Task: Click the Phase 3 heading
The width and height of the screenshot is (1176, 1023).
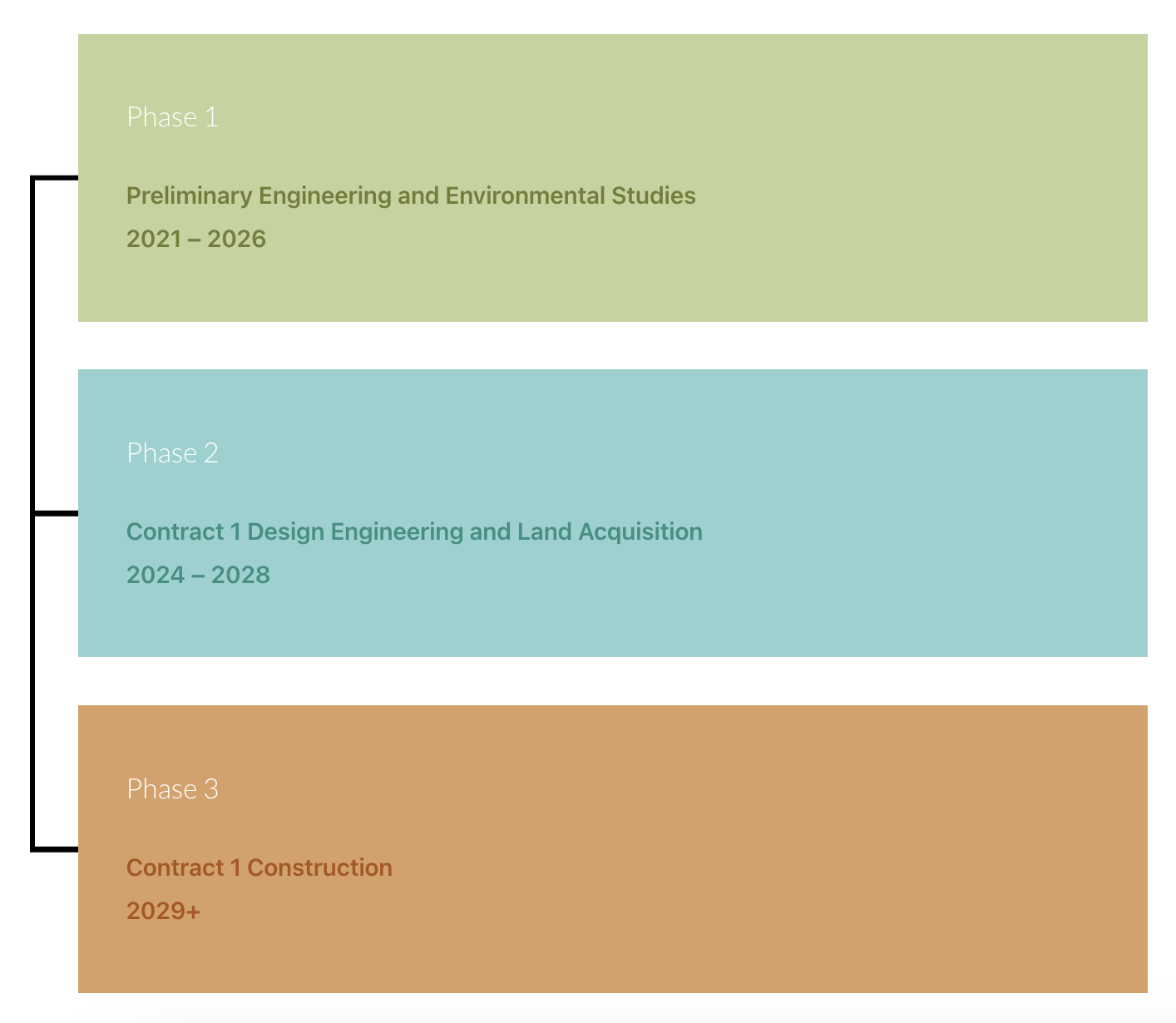Action: [172, 789]
